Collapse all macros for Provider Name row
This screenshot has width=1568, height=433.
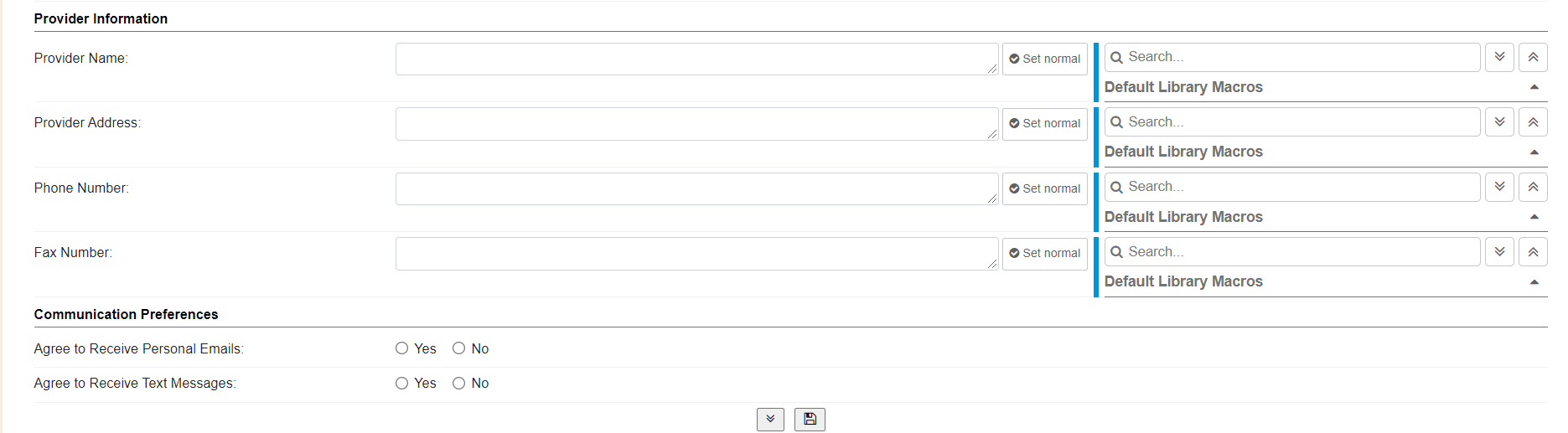click(1533, 57)
